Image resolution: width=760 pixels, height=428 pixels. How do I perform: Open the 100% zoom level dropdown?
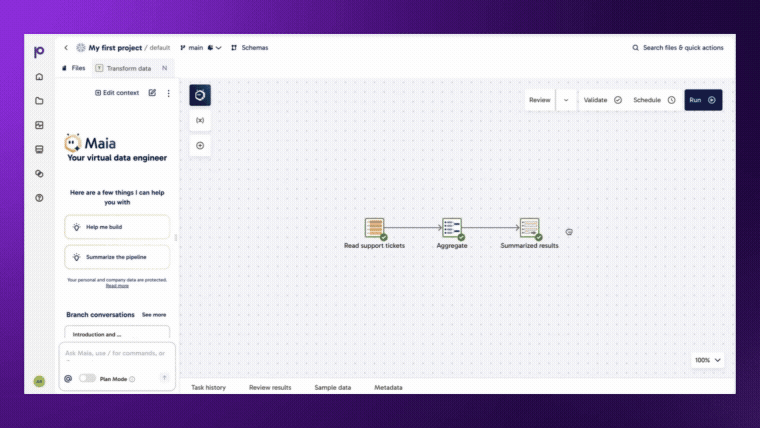(708, 360)
